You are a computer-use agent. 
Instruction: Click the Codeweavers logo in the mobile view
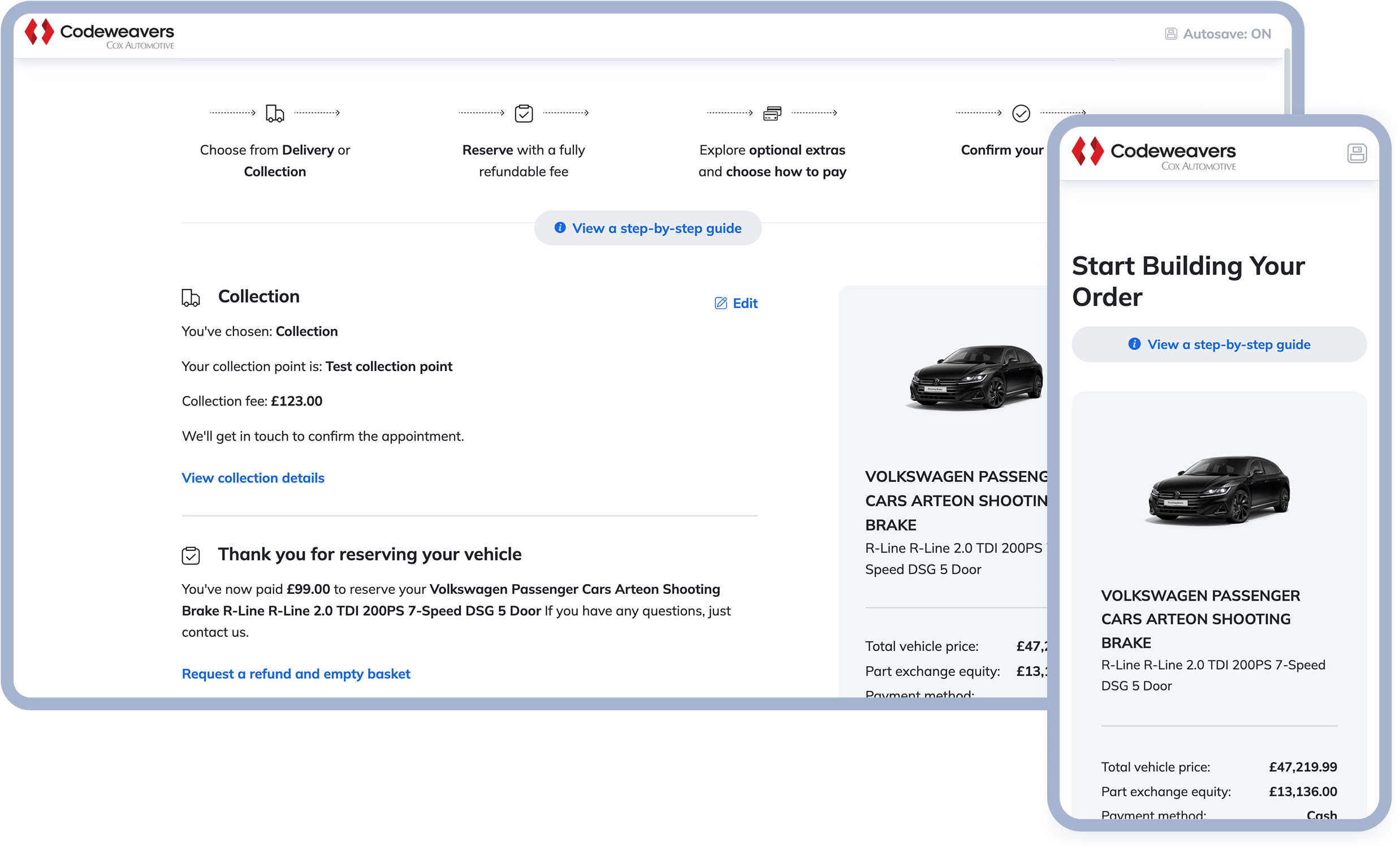[x=1153, y=153]
